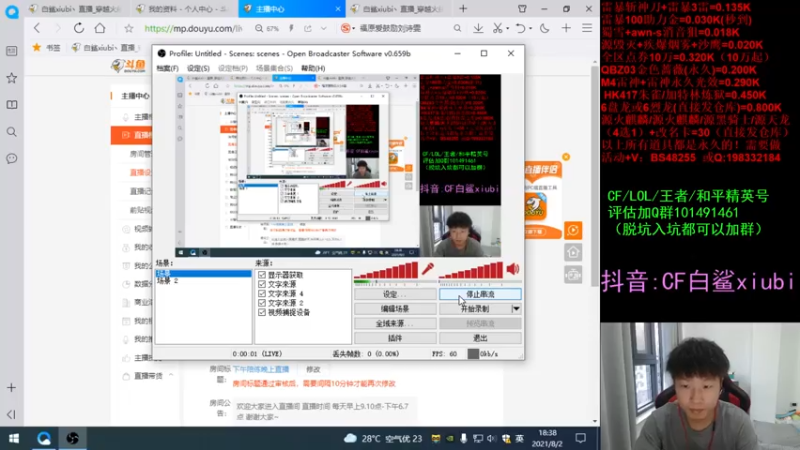Toggle 文字来源 4 source checkbox
Viewport: 800px width, 450px height.
tap(262, 293)
